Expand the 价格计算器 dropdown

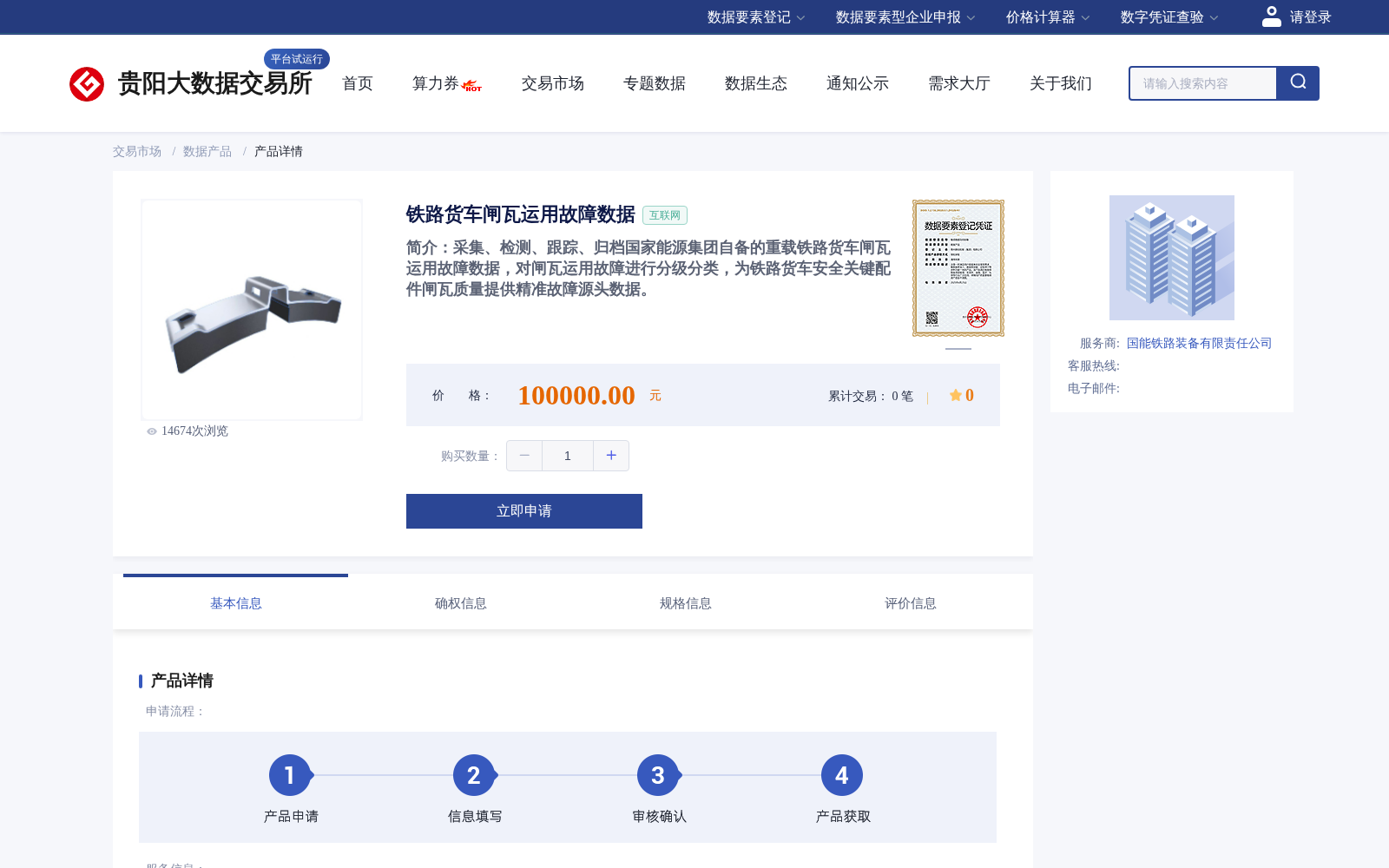(1048, 17)
